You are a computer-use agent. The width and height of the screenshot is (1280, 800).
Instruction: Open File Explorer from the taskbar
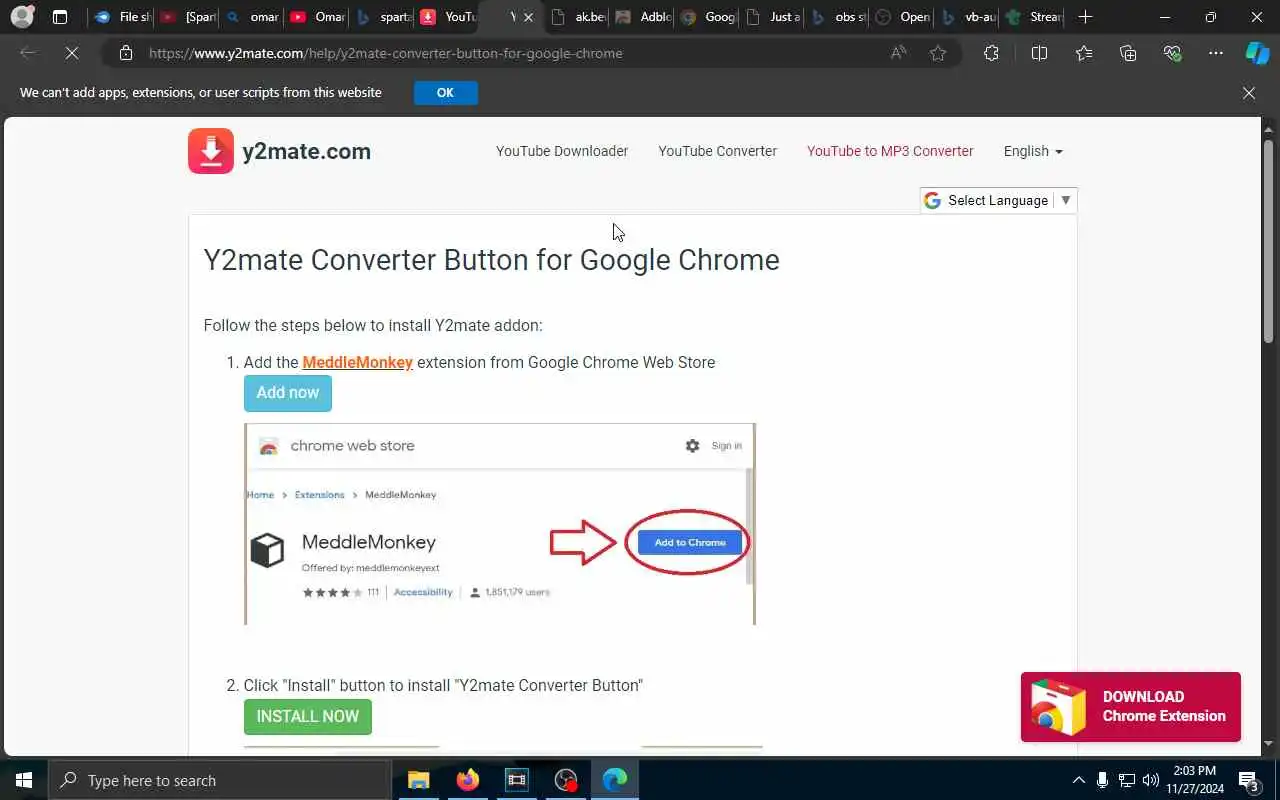[418, 780]
